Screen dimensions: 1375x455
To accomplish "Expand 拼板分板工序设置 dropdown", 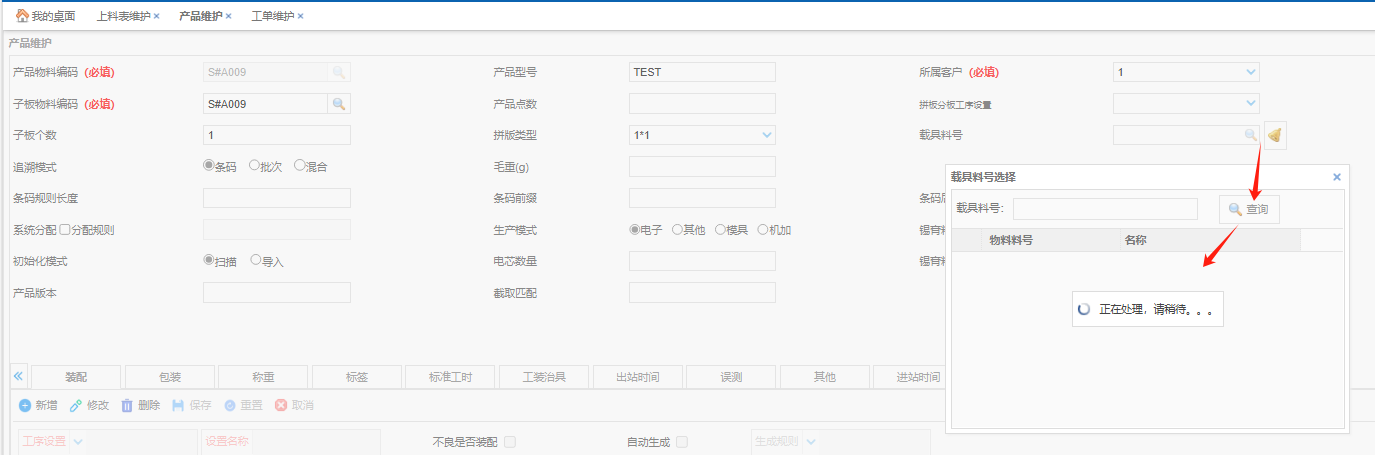I will tap(1251, 103).
